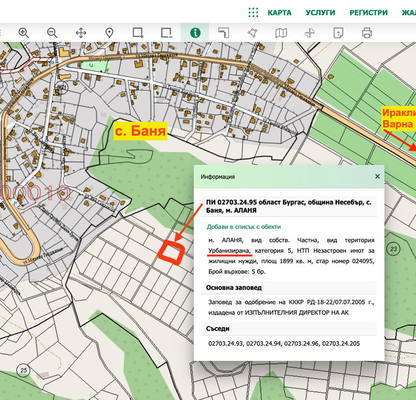Viewport: 416px width, 400px height.
Task: Open the document note icon
Action: tap(338, 33)
